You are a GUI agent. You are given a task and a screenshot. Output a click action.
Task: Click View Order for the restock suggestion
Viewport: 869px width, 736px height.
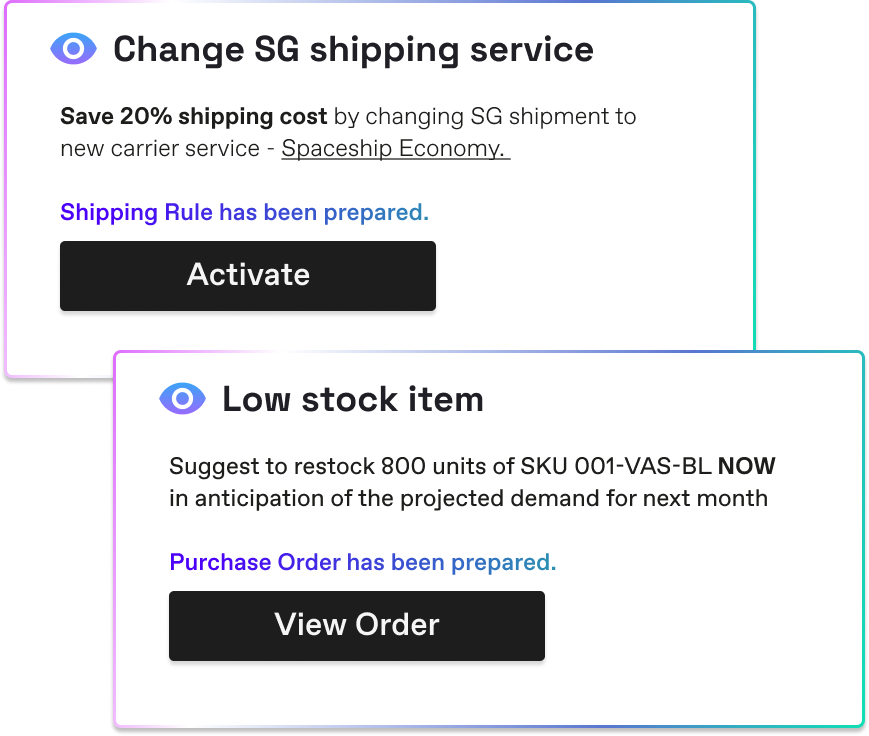click(356, 625)
